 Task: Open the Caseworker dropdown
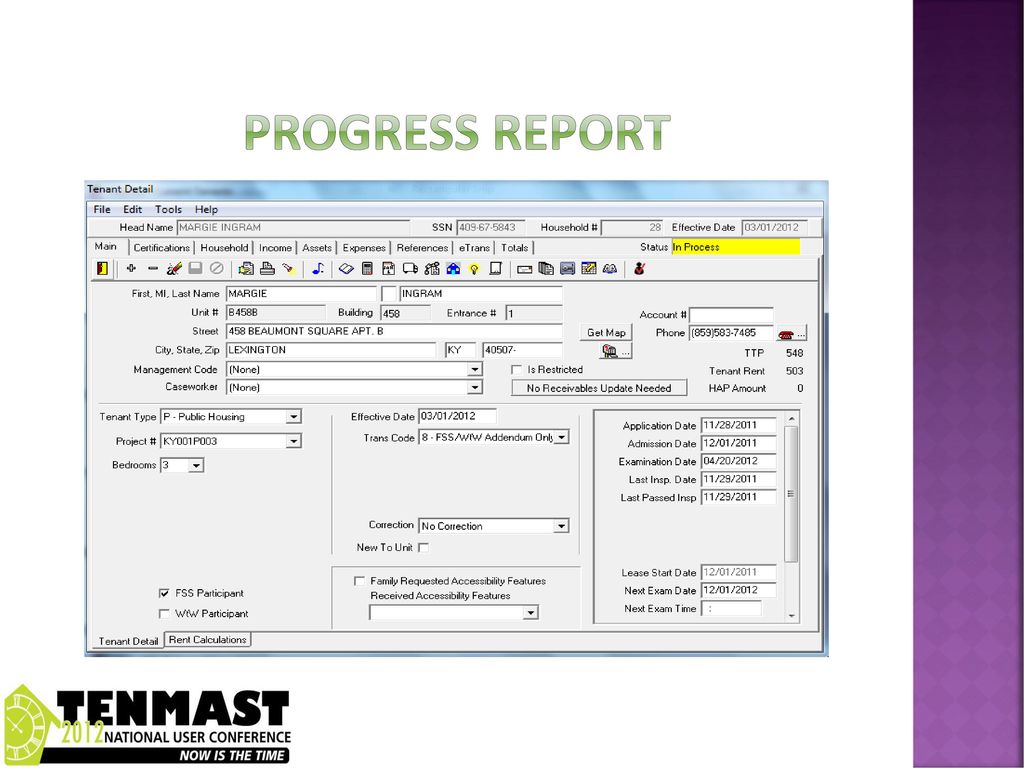point(475,387)
